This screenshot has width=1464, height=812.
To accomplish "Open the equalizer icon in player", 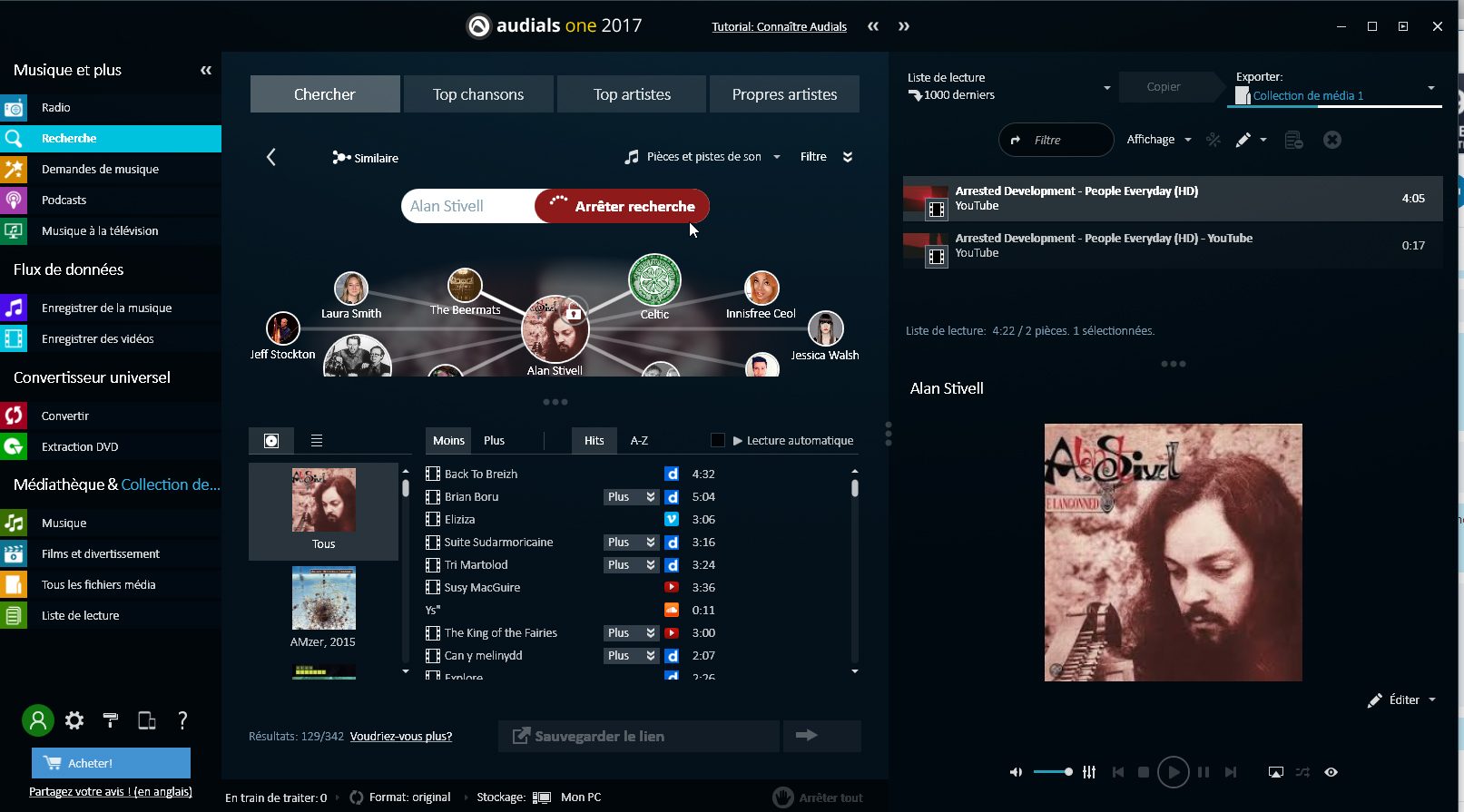I will coord(1089,772).
